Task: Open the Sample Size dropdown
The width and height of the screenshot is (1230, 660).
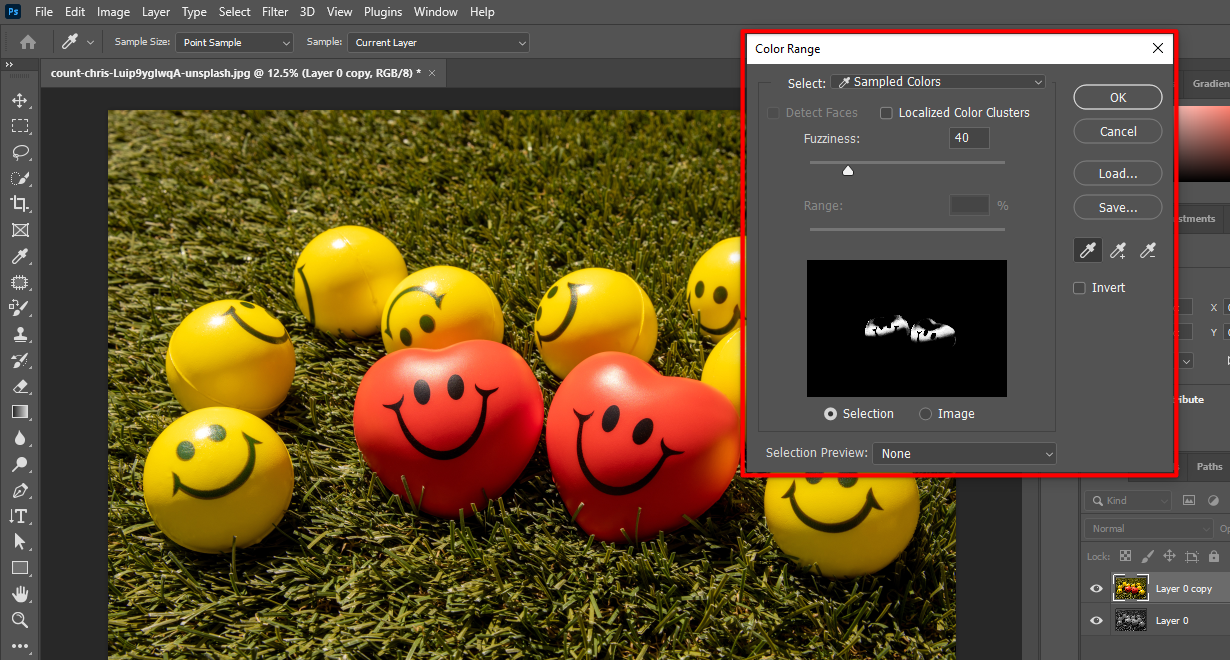Action: (235, 42)
